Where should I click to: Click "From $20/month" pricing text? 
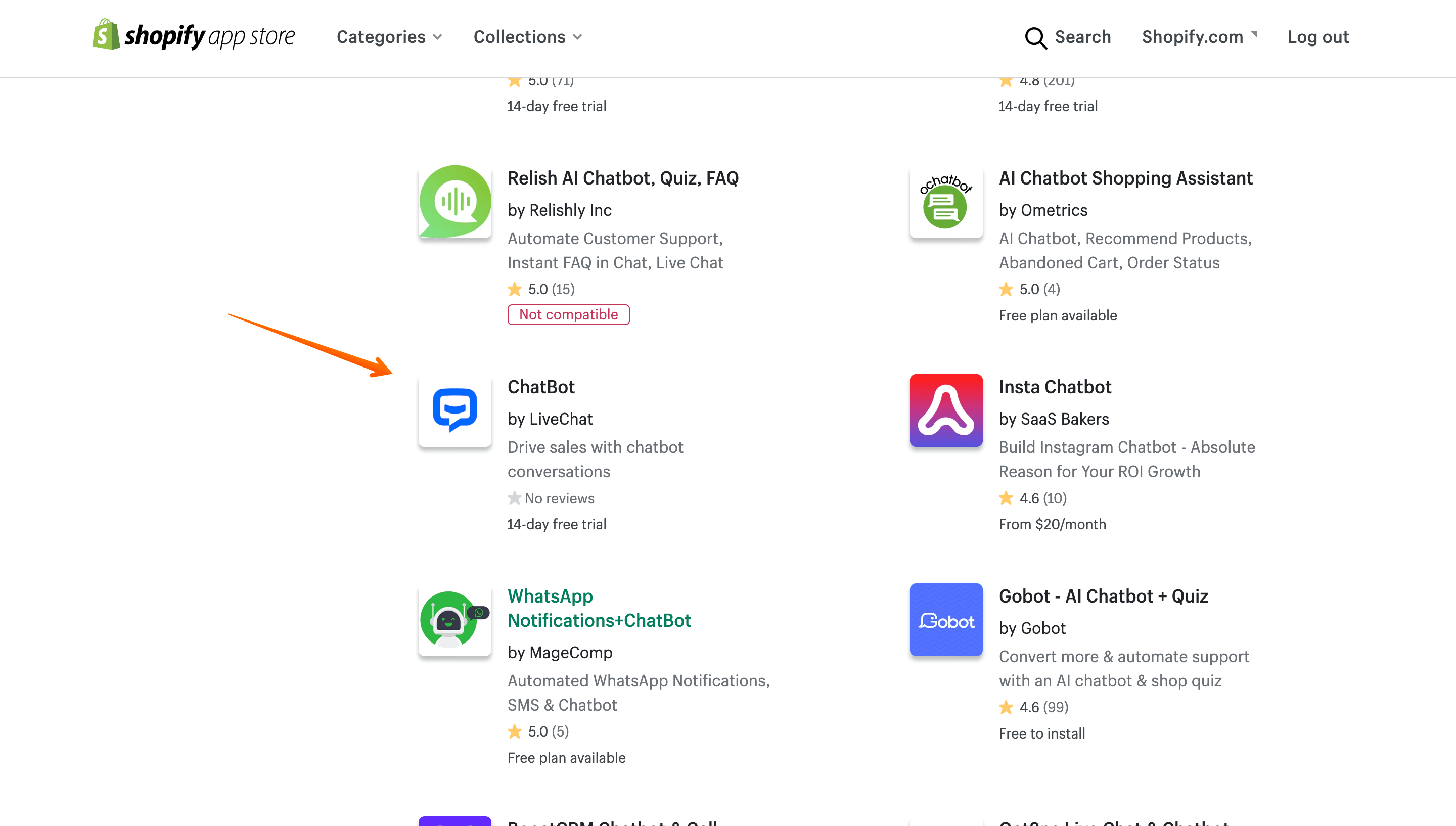tap(1052, 524)
